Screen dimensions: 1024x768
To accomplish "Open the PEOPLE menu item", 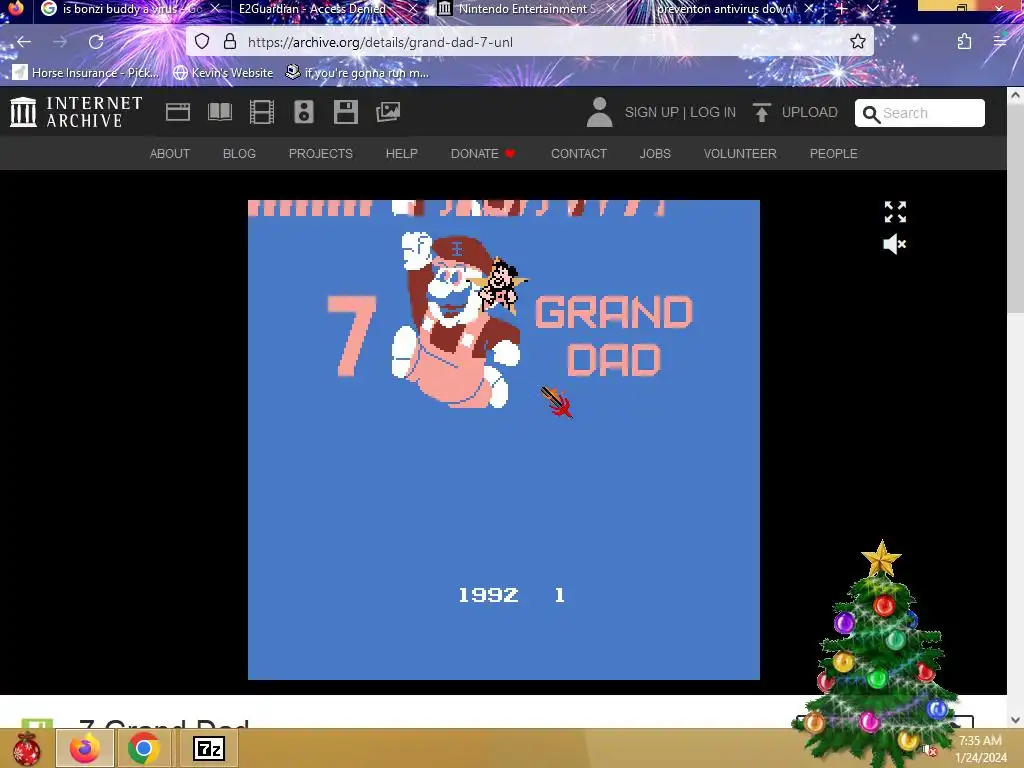I will 833,153.
